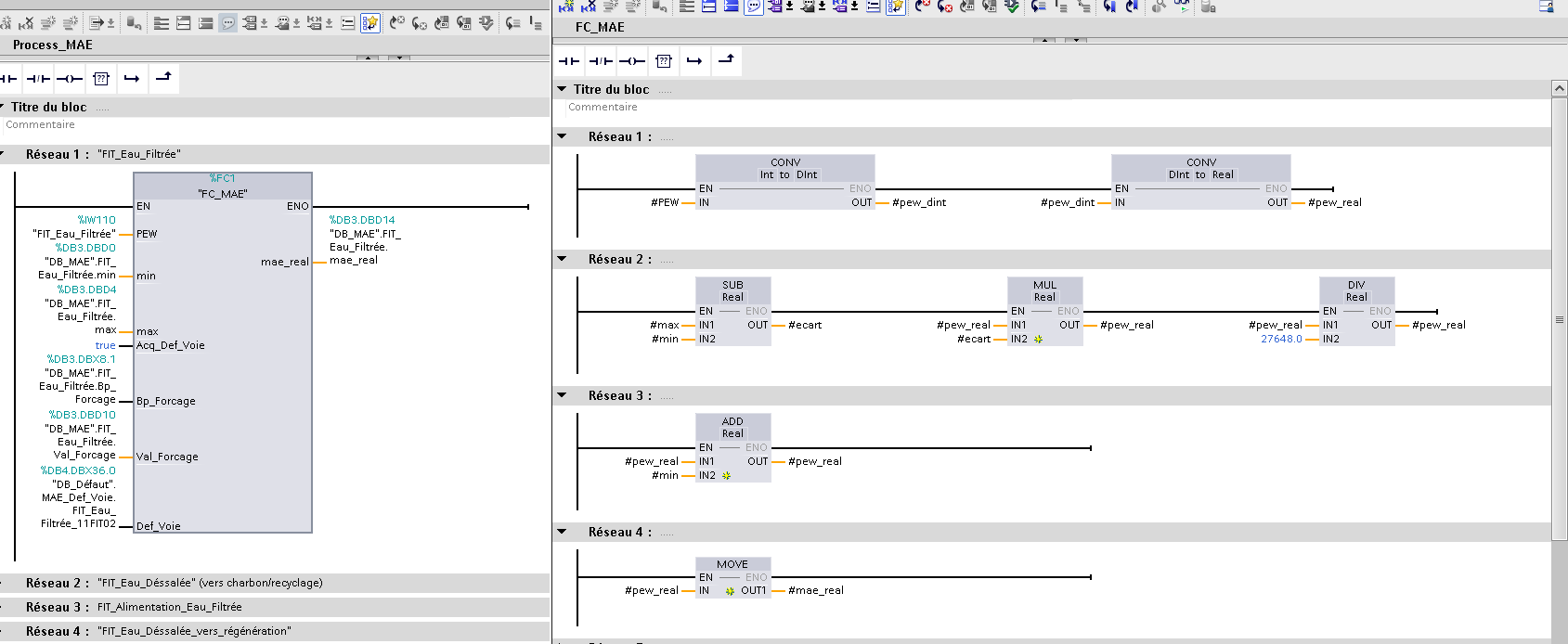Click close branch icon in FC_MAE editor
This screenshot has width=1568, height=644.
(x=726, y=60)
